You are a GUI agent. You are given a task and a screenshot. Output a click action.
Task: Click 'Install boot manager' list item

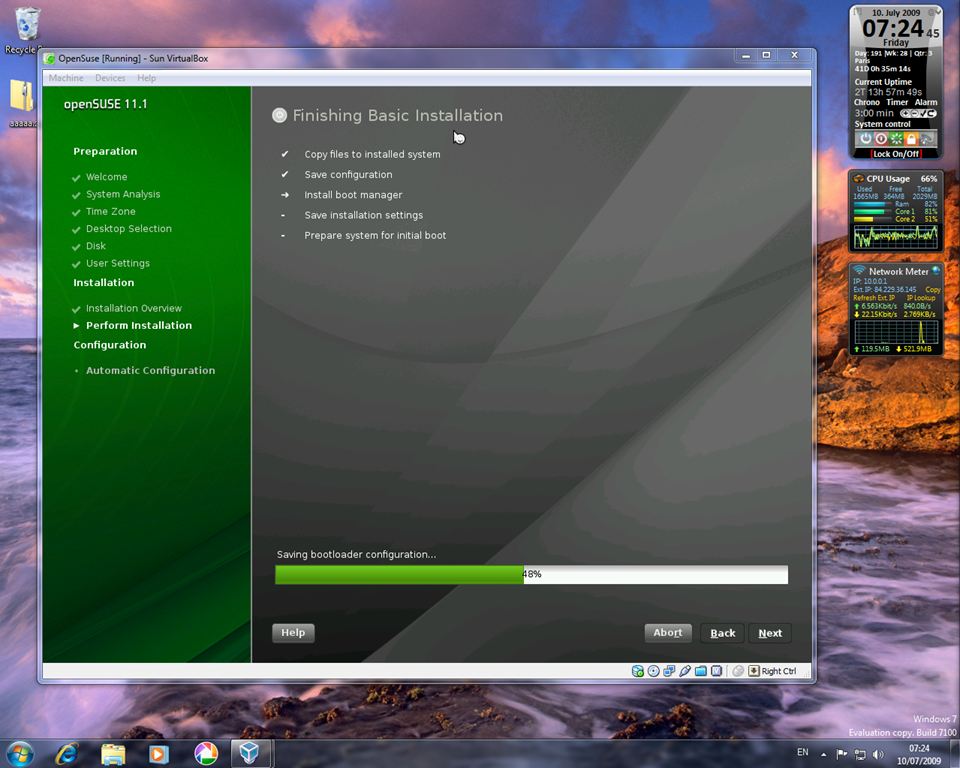pos(353,195)
